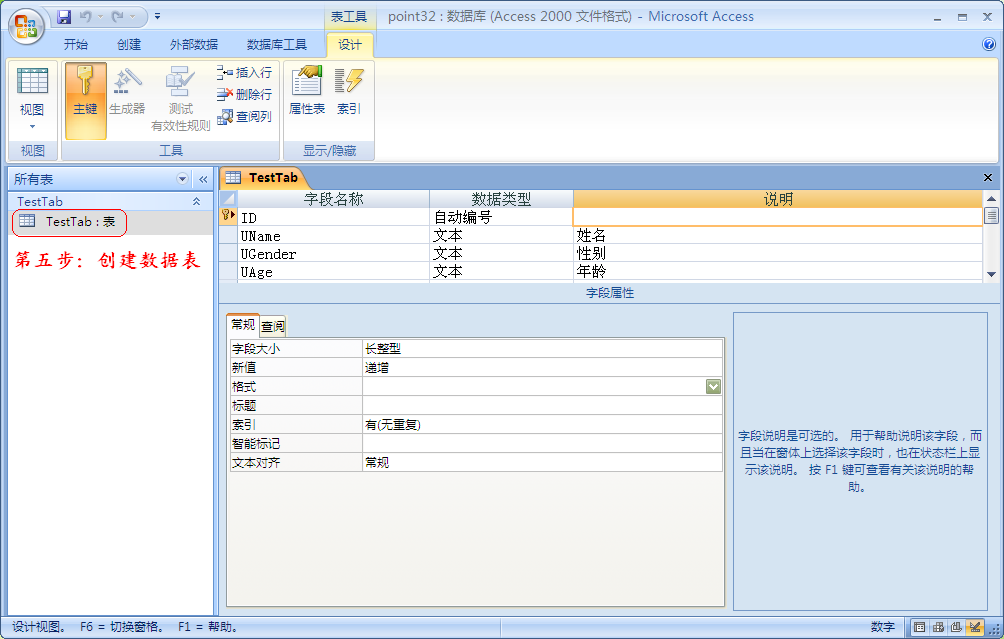Click 测试有效性规则 icon

point(181,99)
